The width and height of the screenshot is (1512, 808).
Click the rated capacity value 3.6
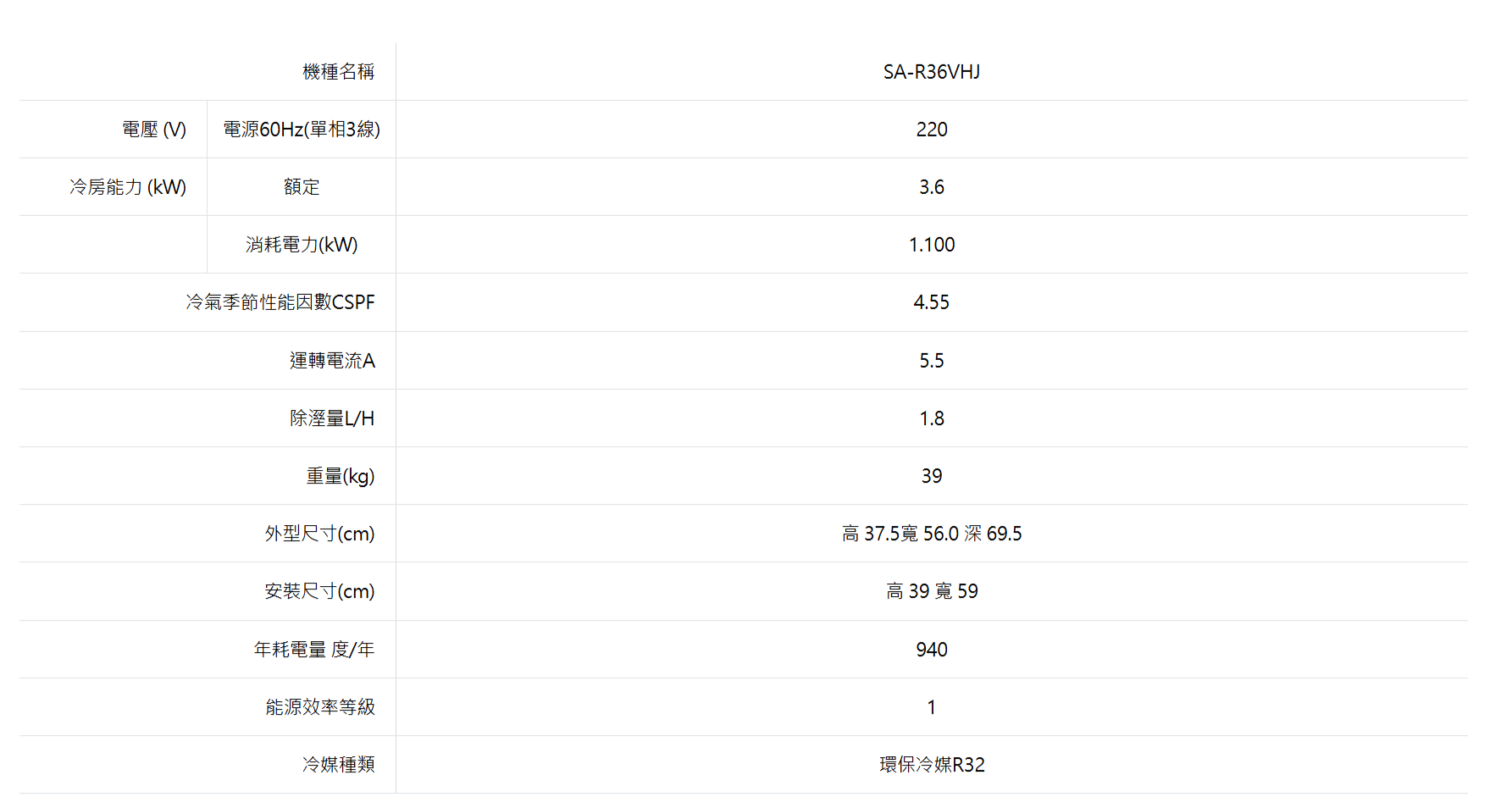[931, 187]
